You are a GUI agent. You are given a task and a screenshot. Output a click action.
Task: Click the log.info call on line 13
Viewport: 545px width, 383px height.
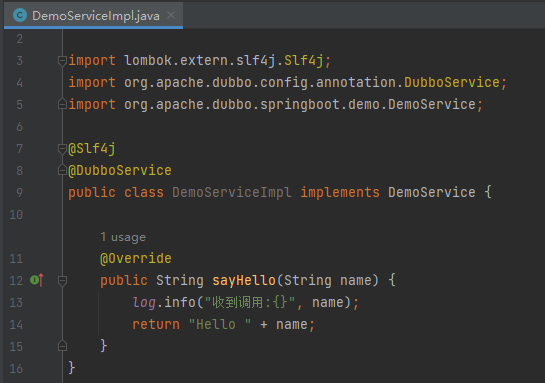164,302
